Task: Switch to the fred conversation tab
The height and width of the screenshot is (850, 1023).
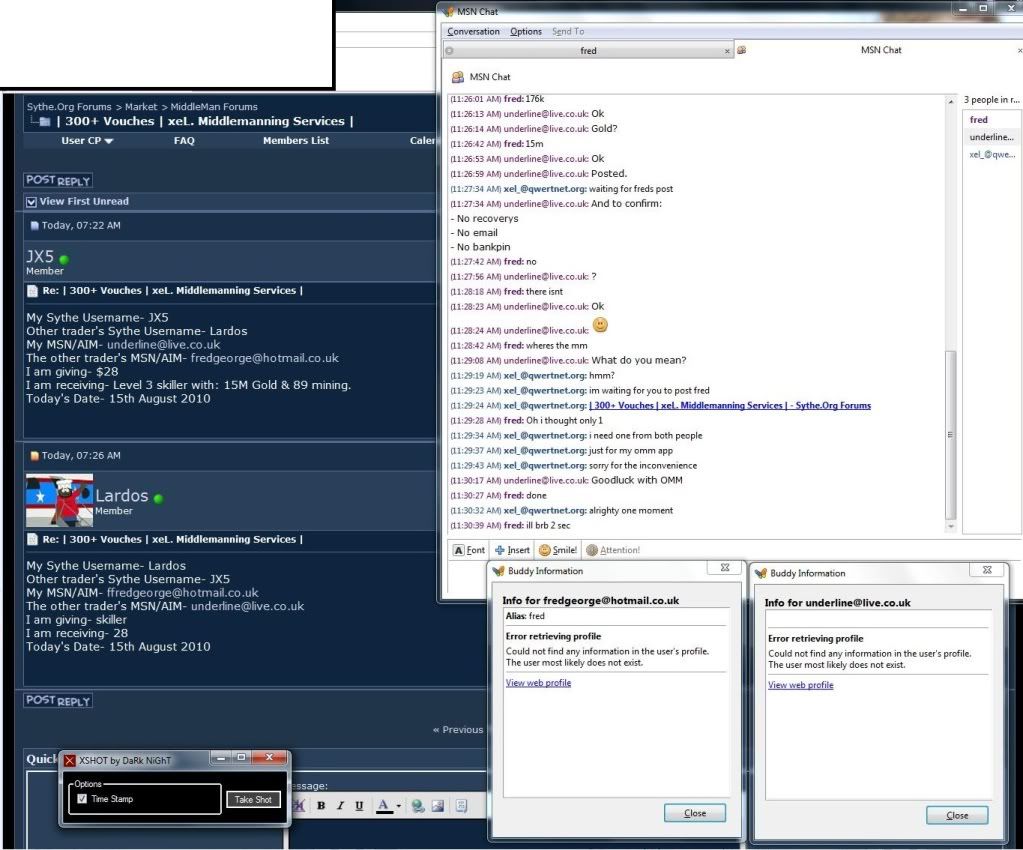Action: 588,50
